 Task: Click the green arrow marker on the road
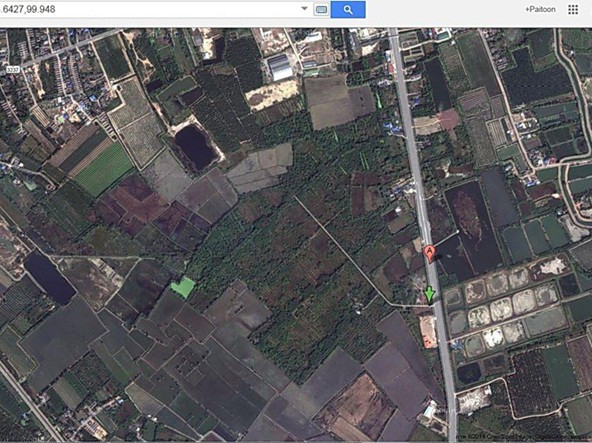pyautogui.click(x=430, y=295)
